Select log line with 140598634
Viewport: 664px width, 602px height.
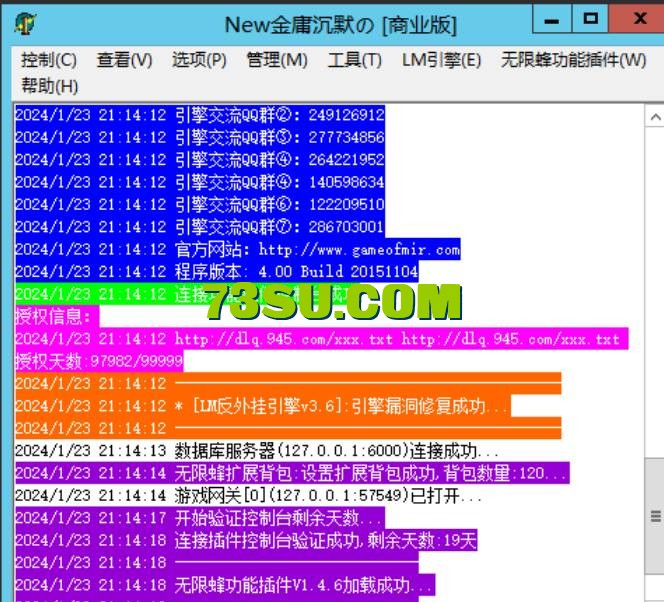(200, 183)
